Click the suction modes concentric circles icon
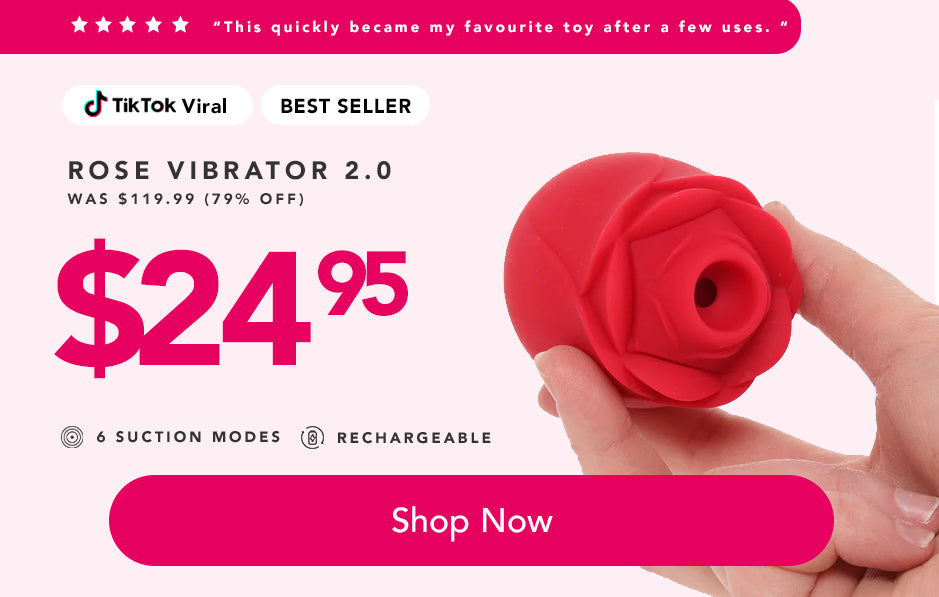The height and width of the screenshot is (597, 939). coord(72,437)
